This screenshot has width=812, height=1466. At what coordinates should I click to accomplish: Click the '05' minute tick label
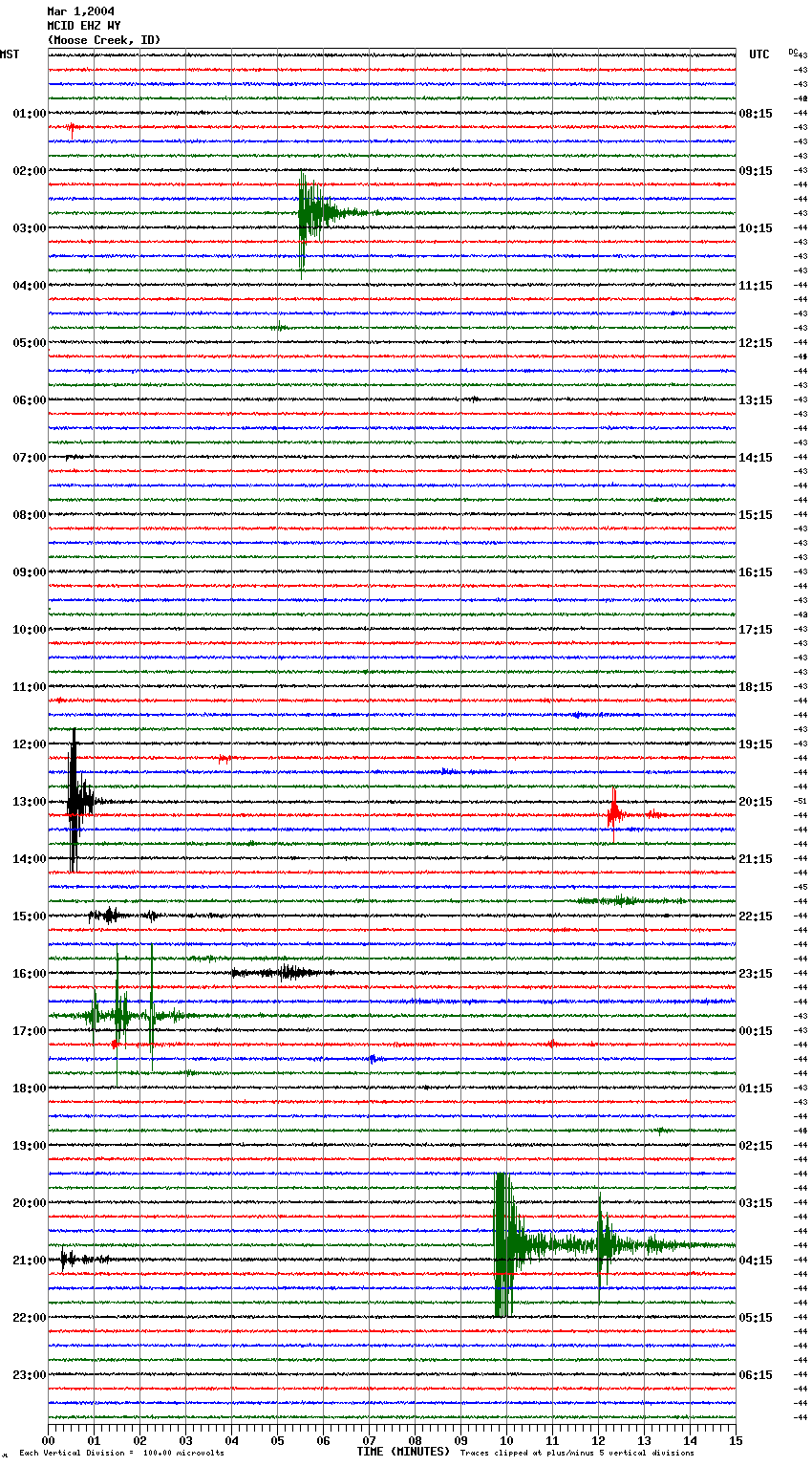tap(277, 1440)
